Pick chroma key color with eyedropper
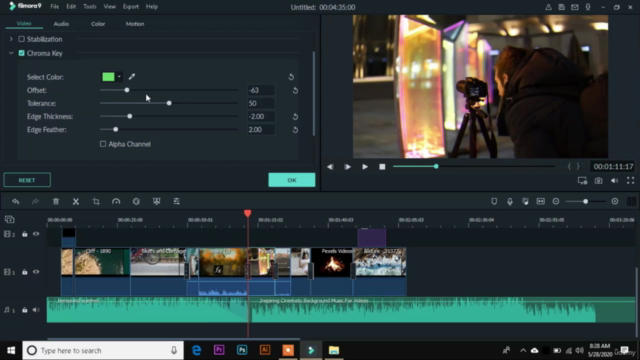The height and width of the screenshot is (360, 640). (132, 77)
